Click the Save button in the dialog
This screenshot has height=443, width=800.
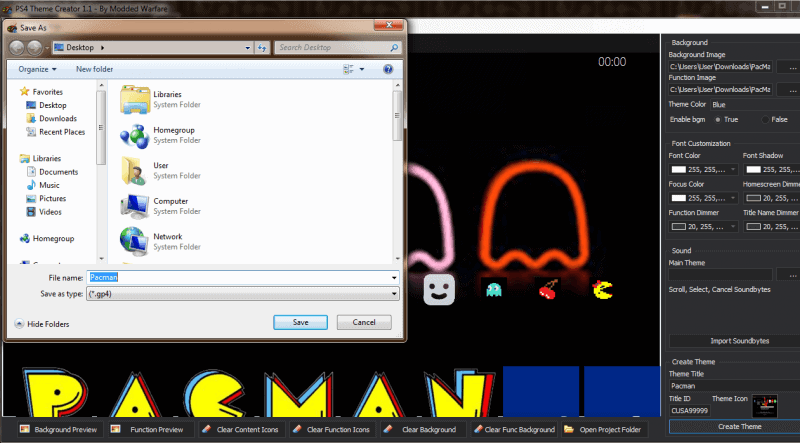coord(301,322)
